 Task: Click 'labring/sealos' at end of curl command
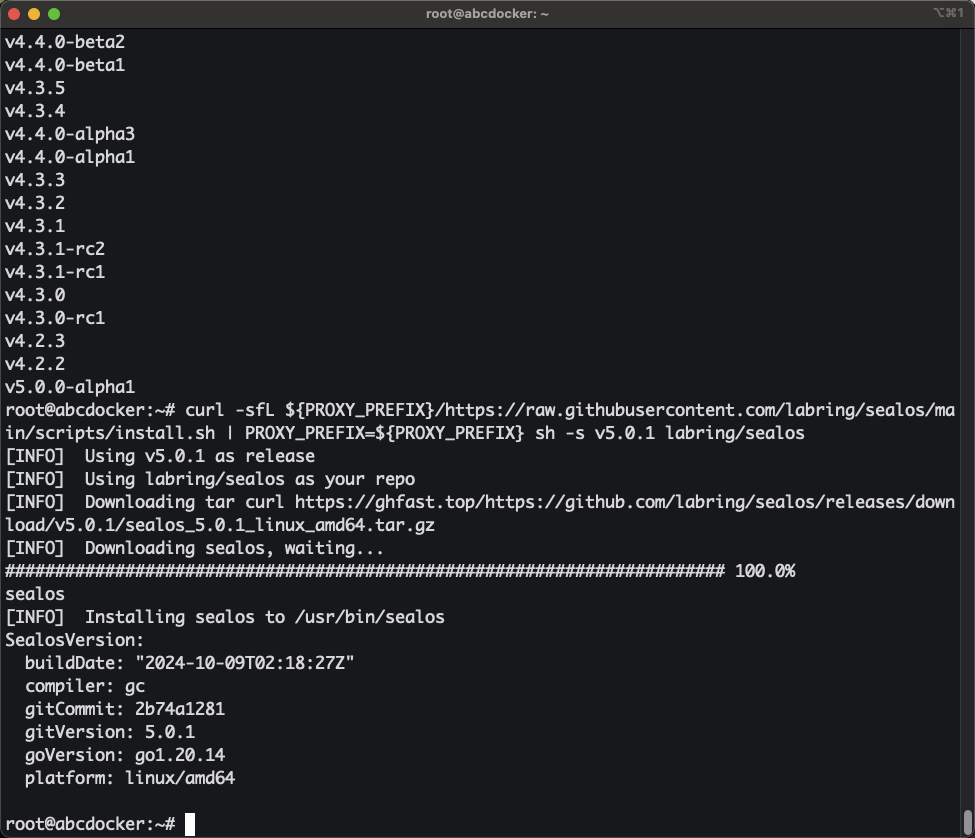click(x=735, y=433)
